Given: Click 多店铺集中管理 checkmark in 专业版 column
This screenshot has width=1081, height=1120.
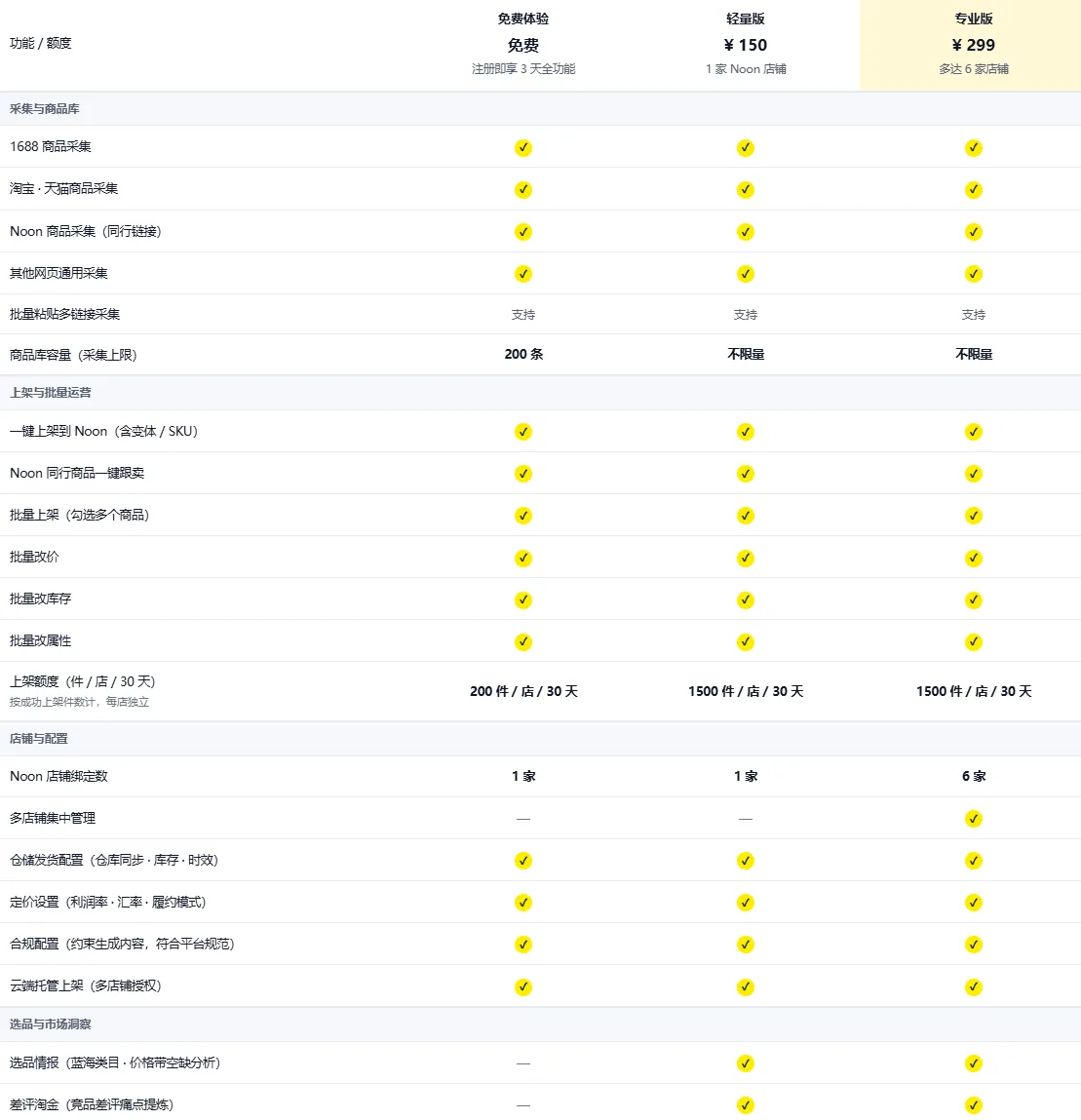Looking at the screenshot, I should click(x=973, y=819).
